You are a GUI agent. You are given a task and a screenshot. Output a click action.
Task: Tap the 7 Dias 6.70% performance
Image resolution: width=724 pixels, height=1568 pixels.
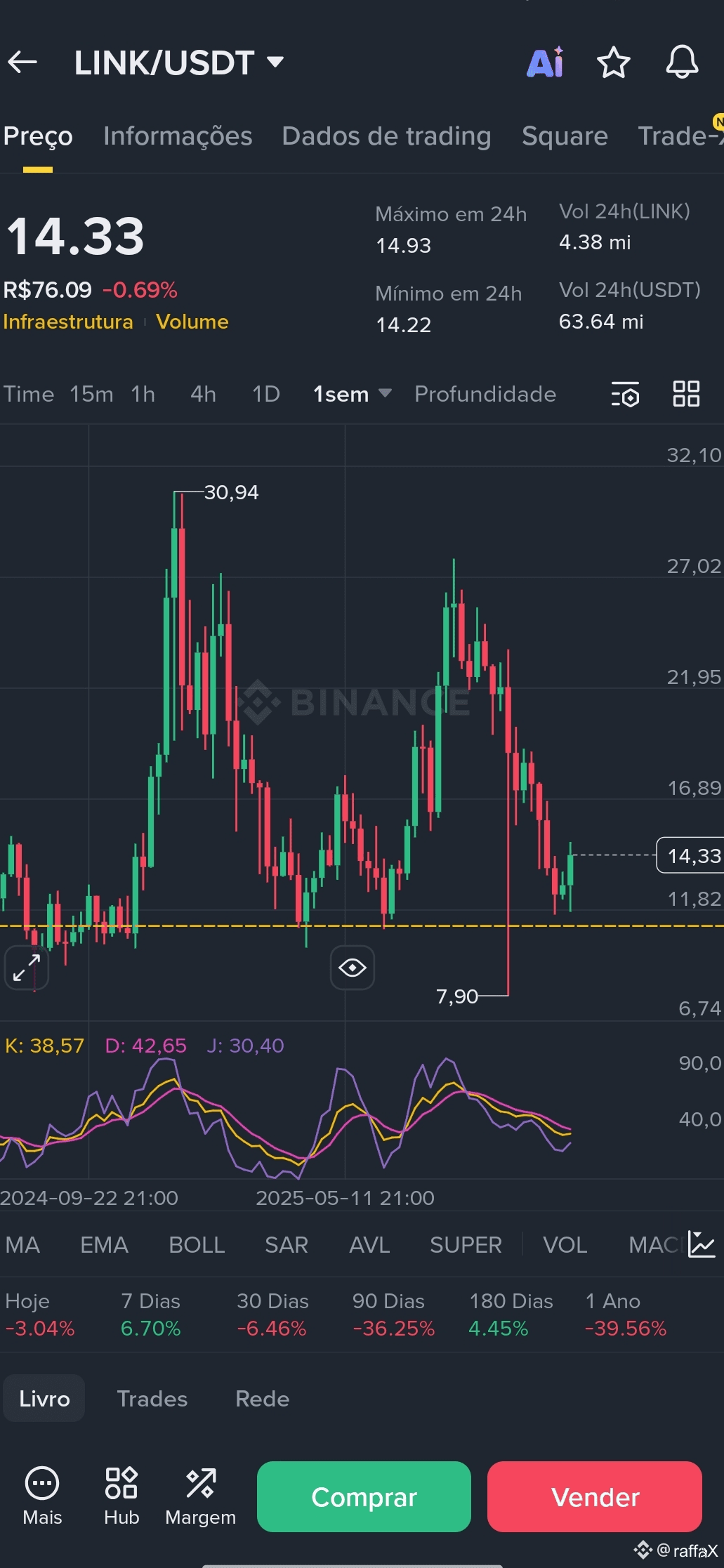[150, 1315]
